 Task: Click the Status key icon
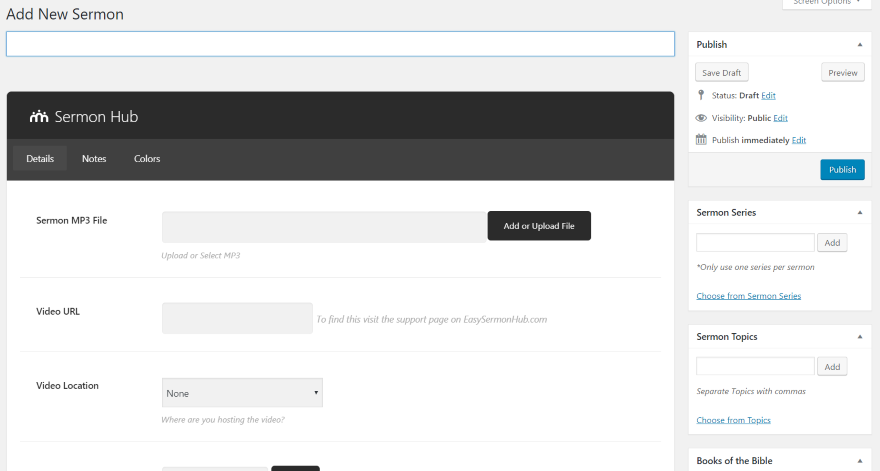(700, 95)
